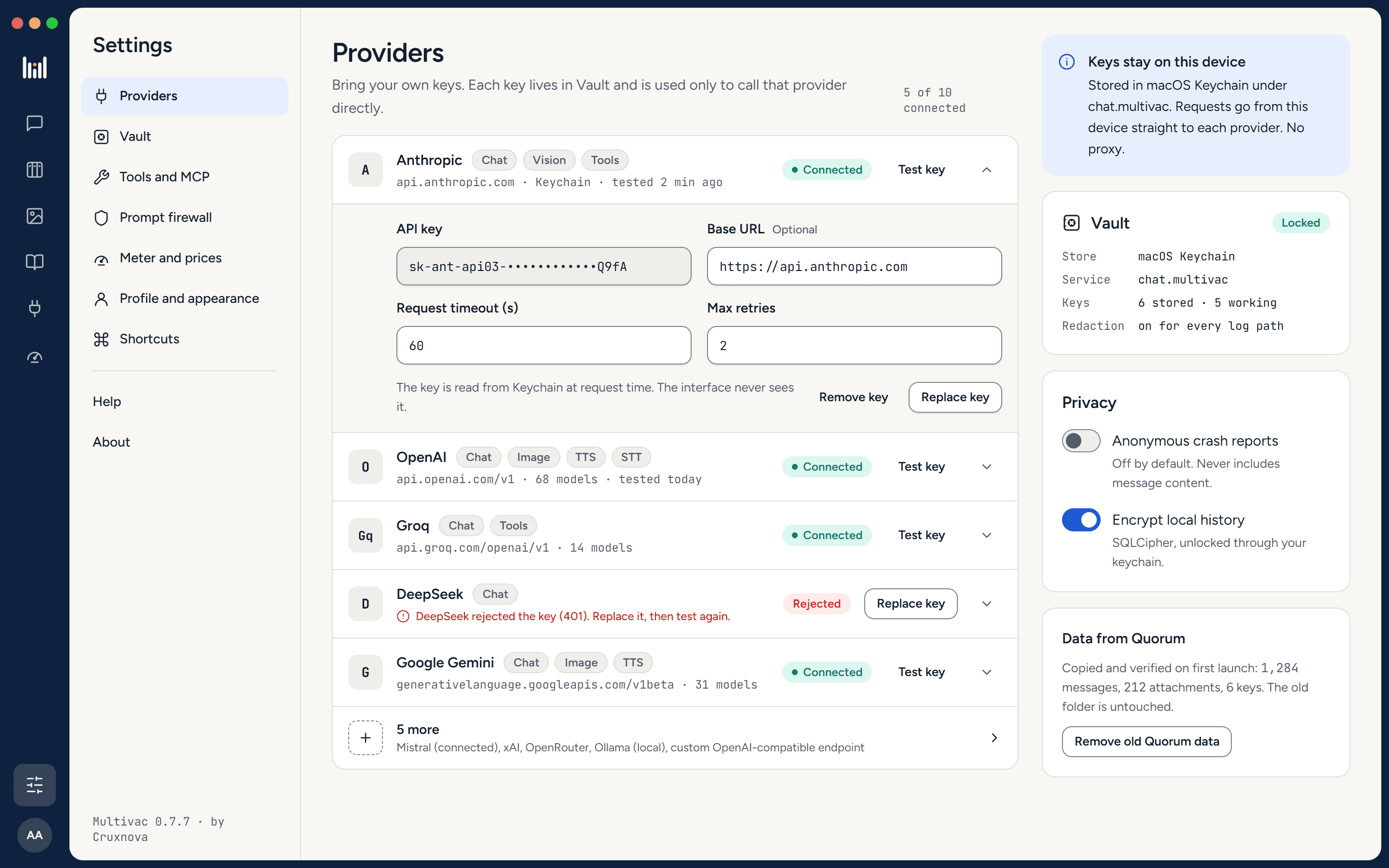Click the Anthropic letter A badge
This screenshot has width=1389, height=868.
tap(366, 170)
